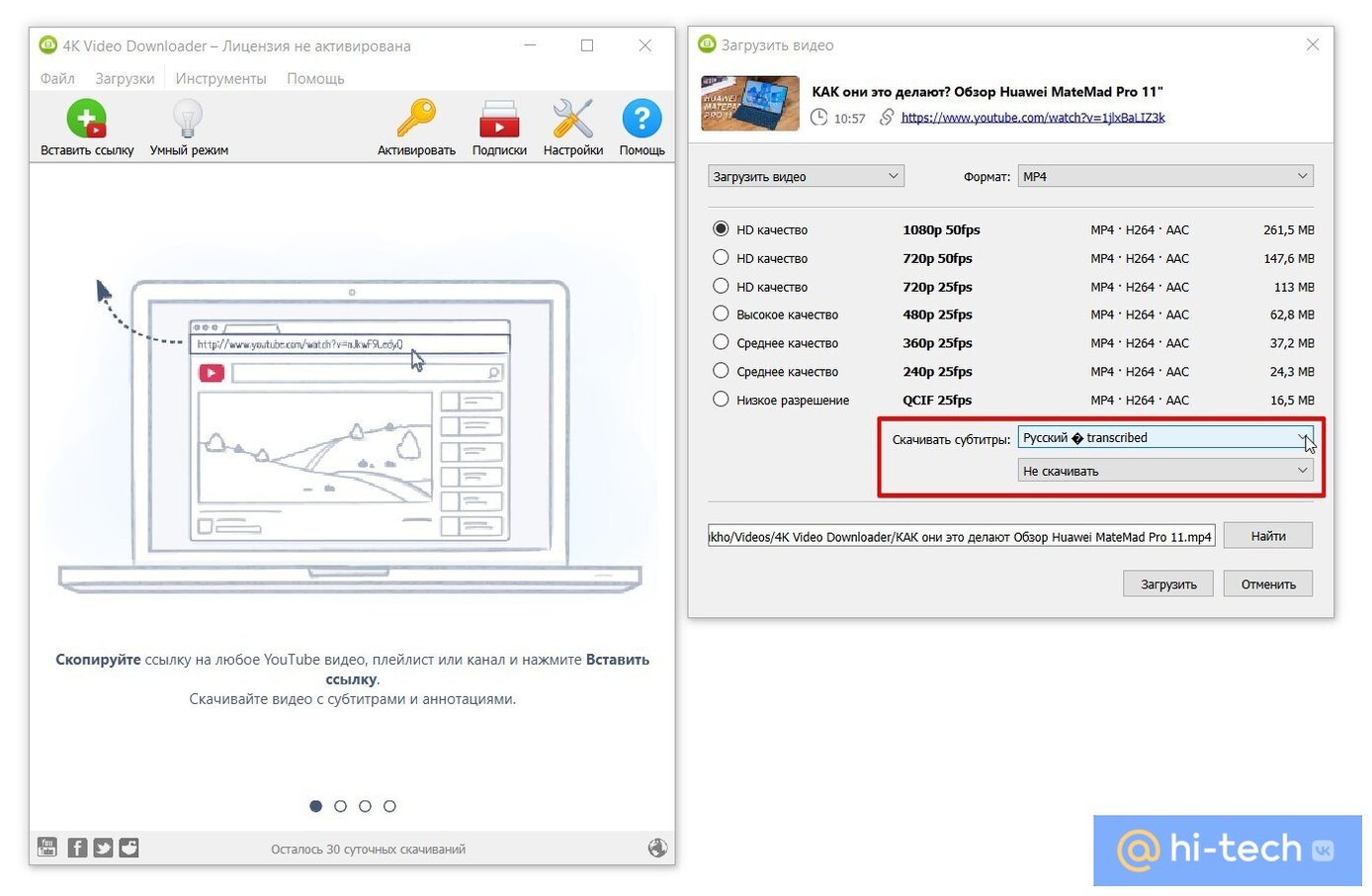Turn on Умный режим lightbulb icon

188,120
